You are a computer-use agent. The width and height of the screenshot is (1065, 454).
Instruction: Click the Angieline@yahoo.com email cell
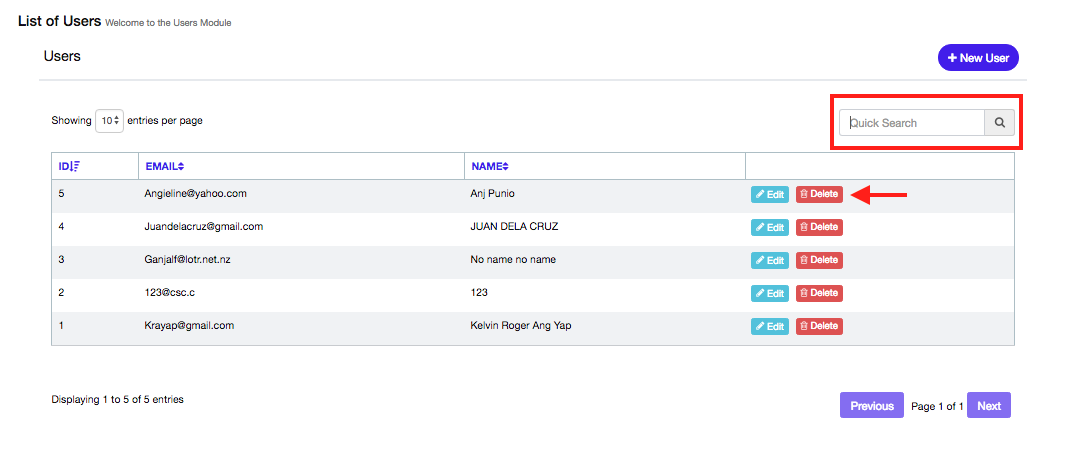[195, 193]
